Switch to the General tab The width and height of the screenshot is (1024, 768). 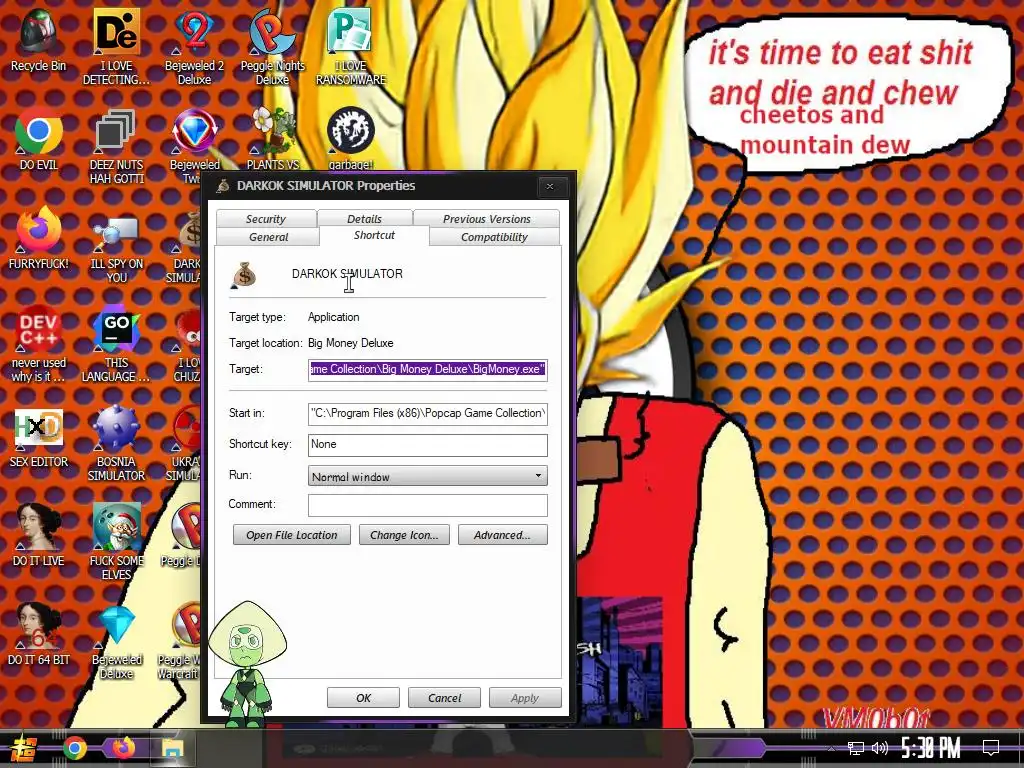[x=268, y=237]
